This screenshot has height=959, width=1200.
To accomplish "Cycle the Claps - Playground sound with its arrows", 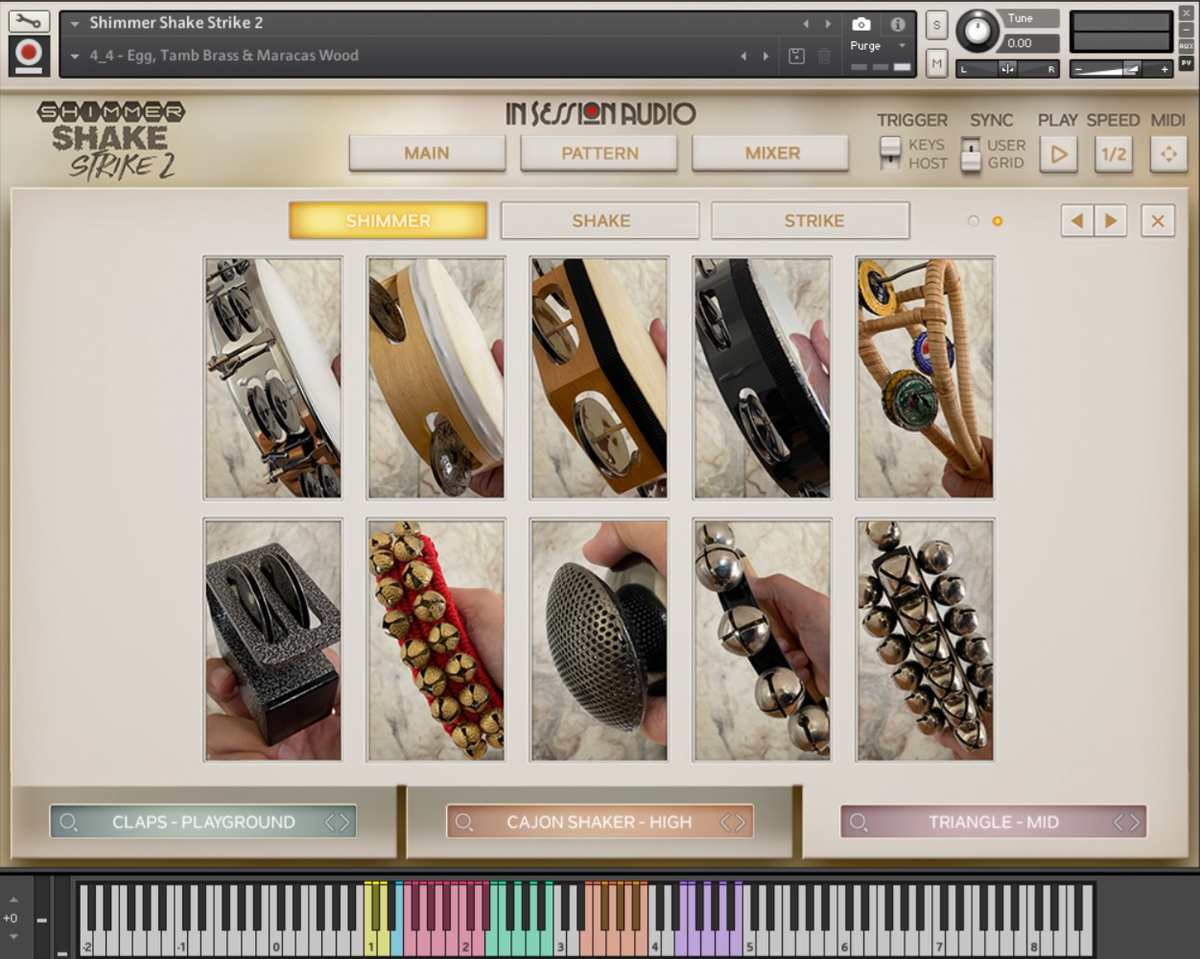I will click(x=338, y=822).
